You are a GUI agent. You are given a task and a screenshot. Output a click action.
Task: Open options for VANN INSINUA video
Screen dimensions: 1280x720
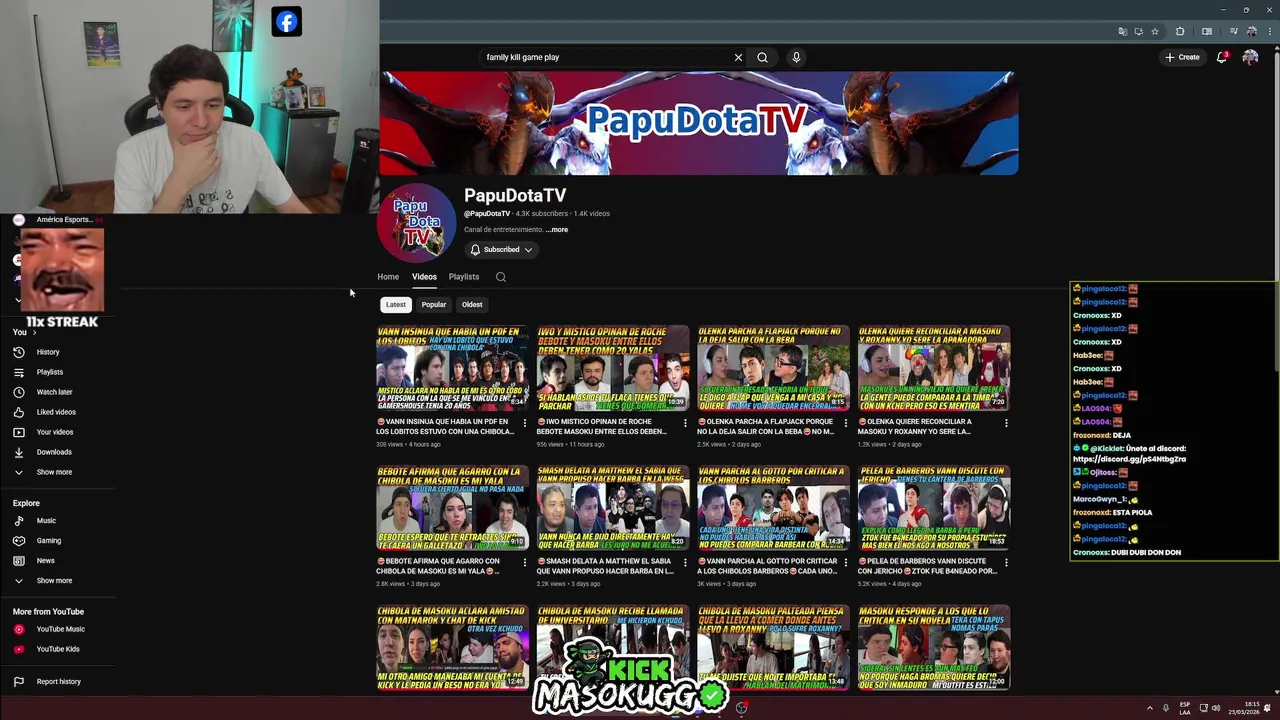pos(524,423)
